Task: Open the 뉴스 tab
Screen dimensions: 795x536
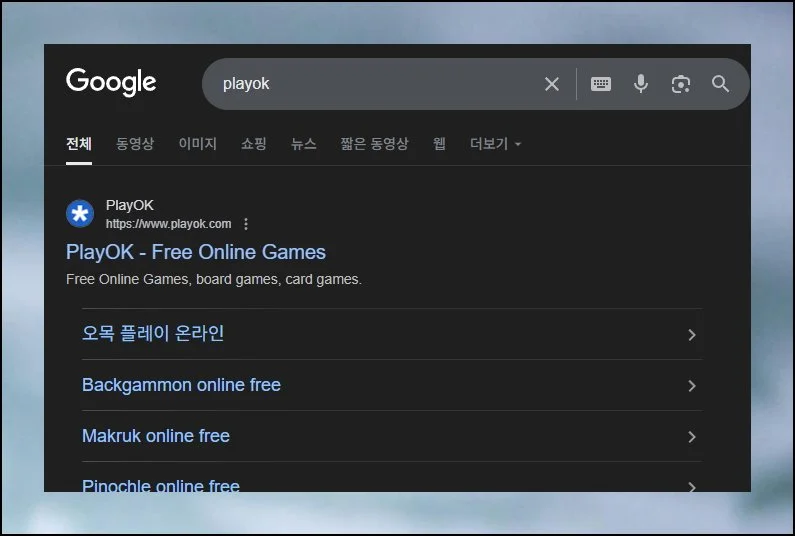Action: click(304, 144)
